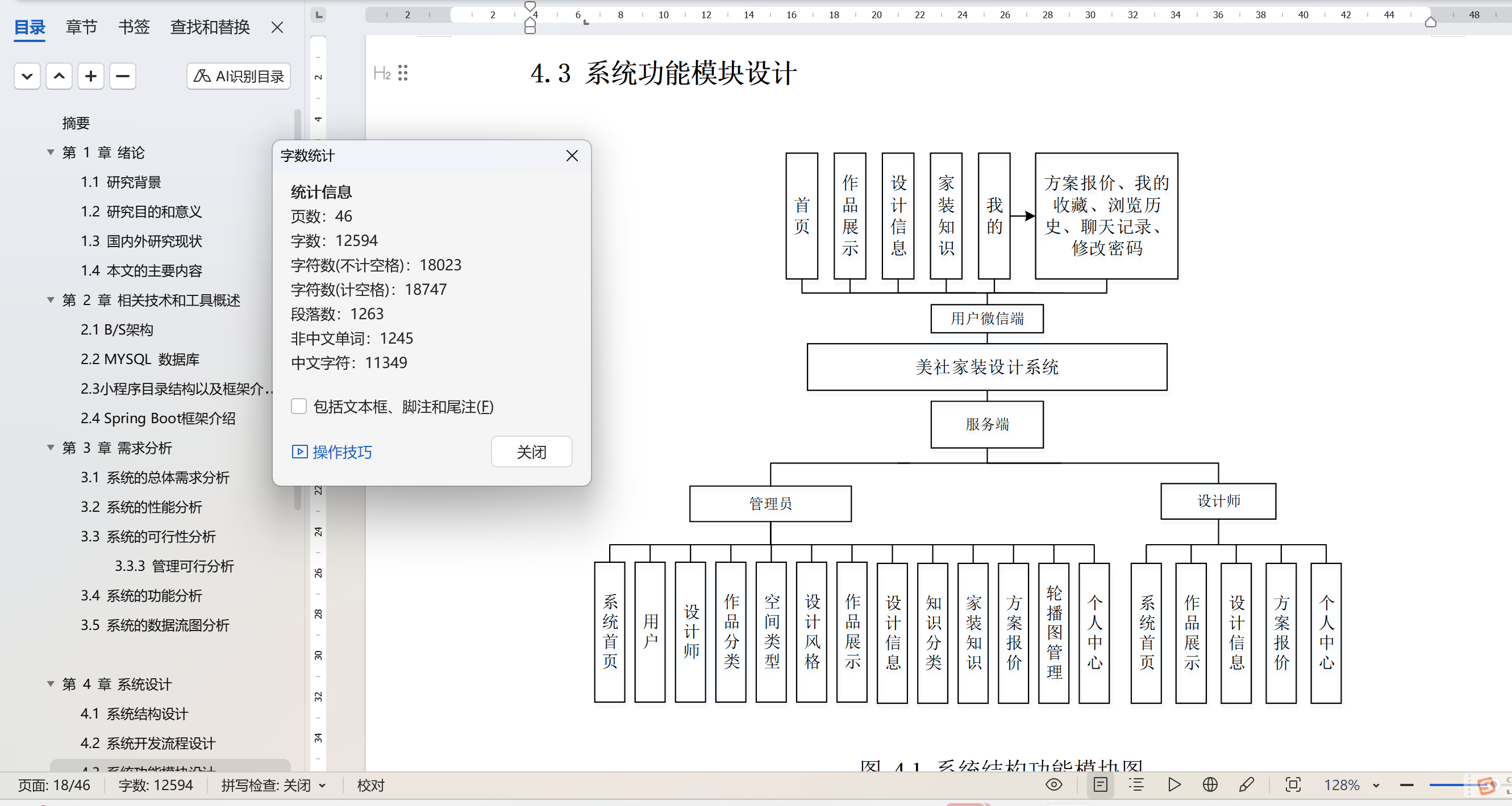Enable 包括文本框、脚注和尾注 checkbox
Image resolution: width=1512 pixels, height=806 pixels.
(x=299, y=407)
